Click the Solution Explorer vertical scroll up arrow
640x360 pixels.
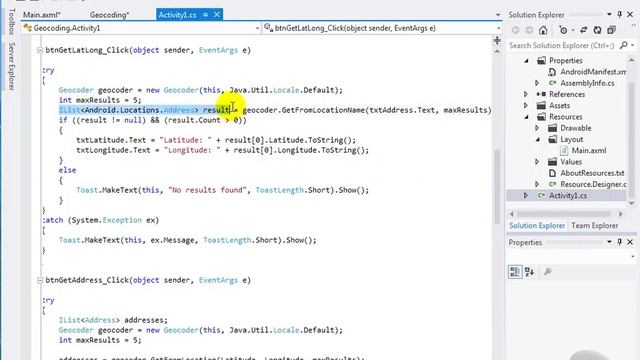[631, 60]
